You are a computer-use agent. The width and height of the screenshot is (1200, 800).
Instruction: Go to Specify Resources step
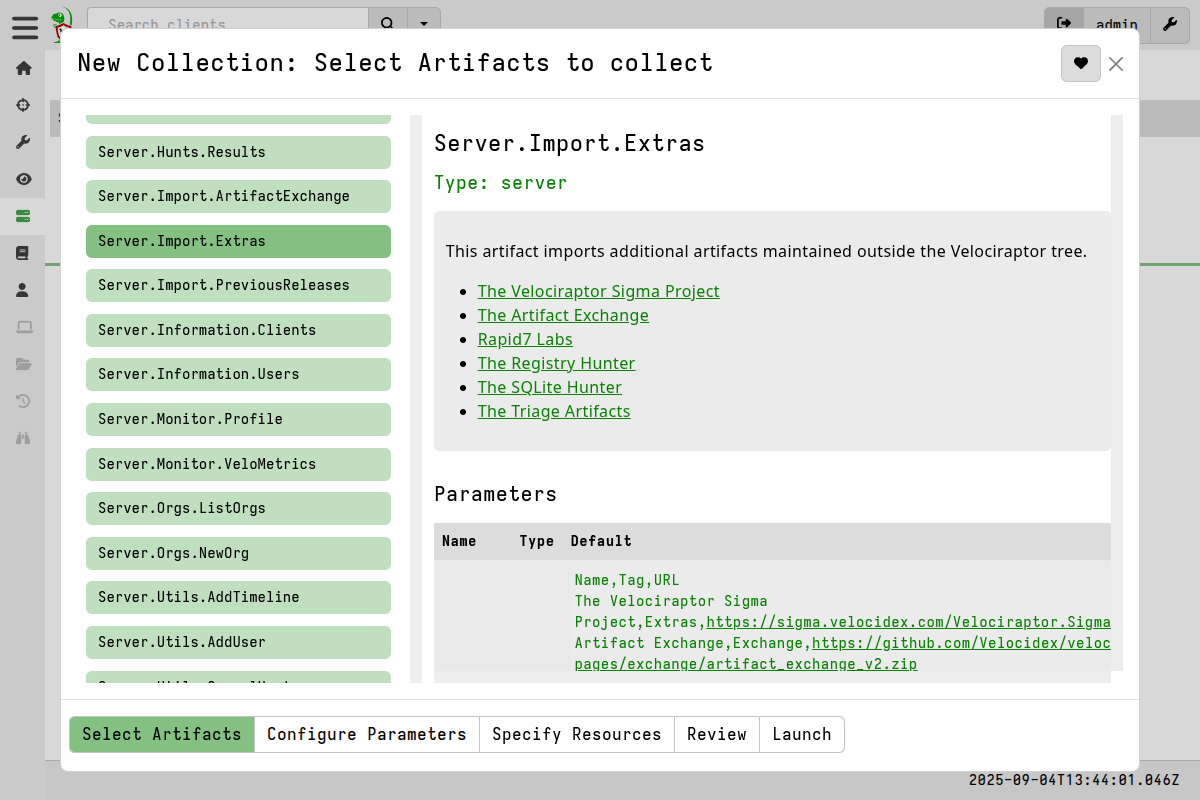click(x=576, y=734)
